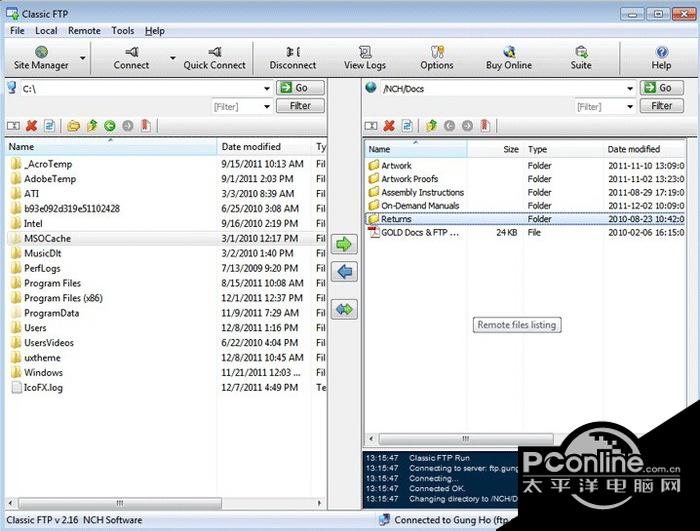Upload with the green right arrow

pyautogui.click(x=344, y=244)
